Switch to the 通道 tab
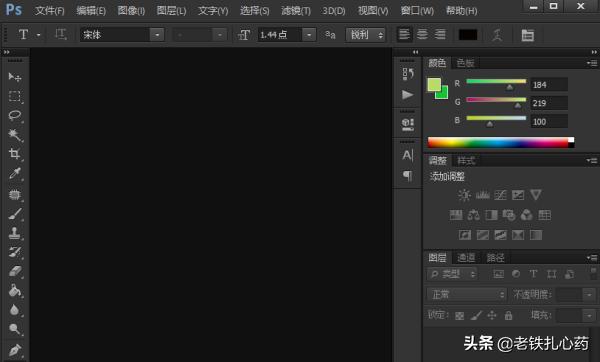Image resolution: width=600 pixels, height=362 pixels. (466, 258)
